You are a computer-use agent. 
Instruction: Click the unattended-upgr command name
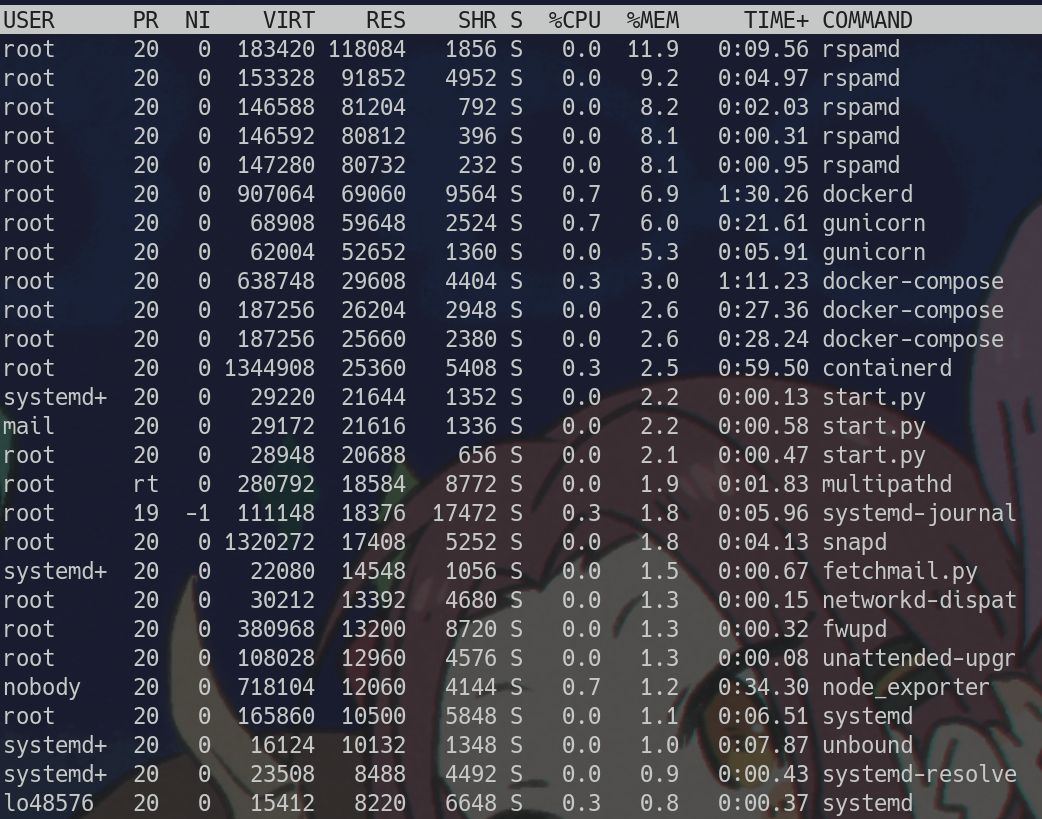[920, 658]
